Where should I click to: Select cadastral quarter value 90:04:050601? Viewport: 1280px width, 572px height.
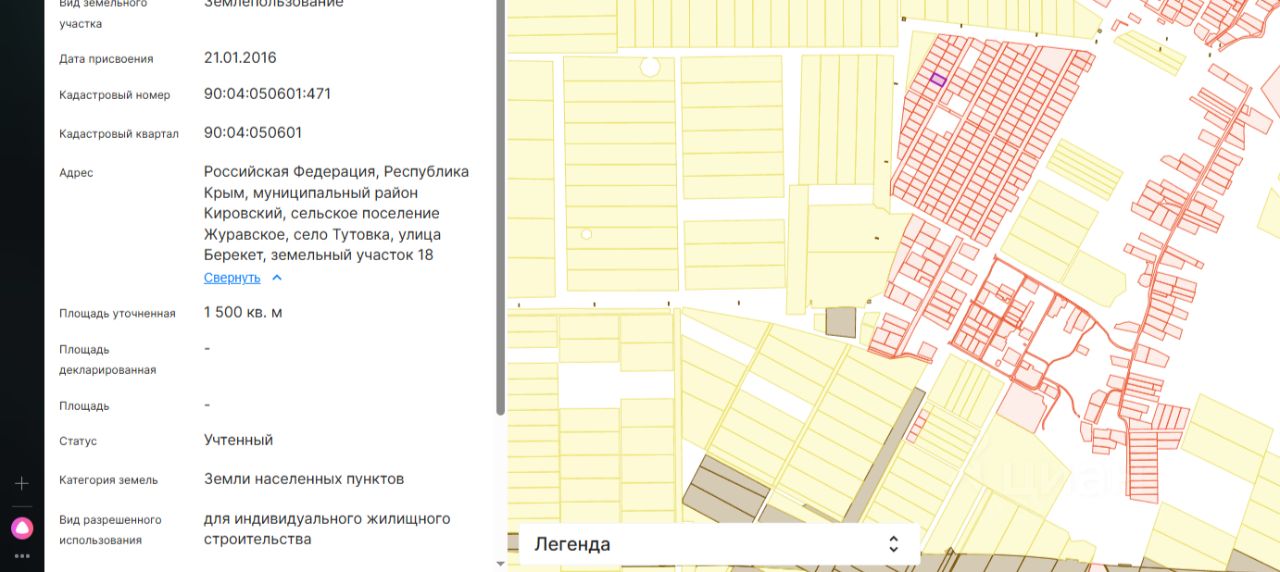point(253,133)
